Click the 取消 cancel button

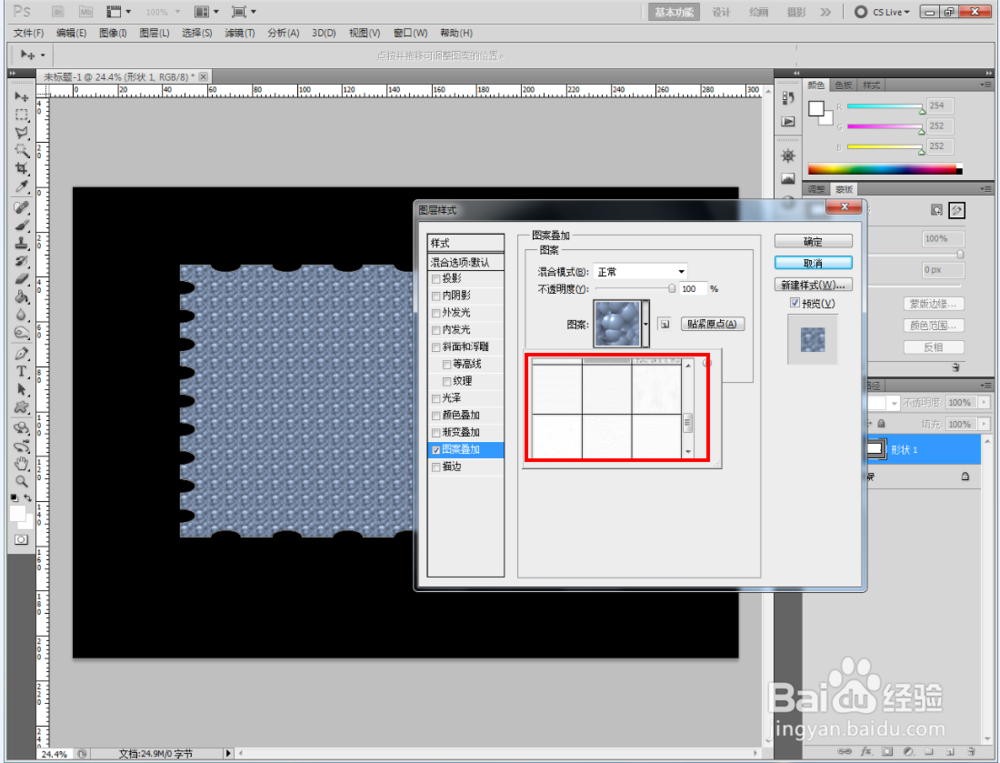(x=813, y=263)
